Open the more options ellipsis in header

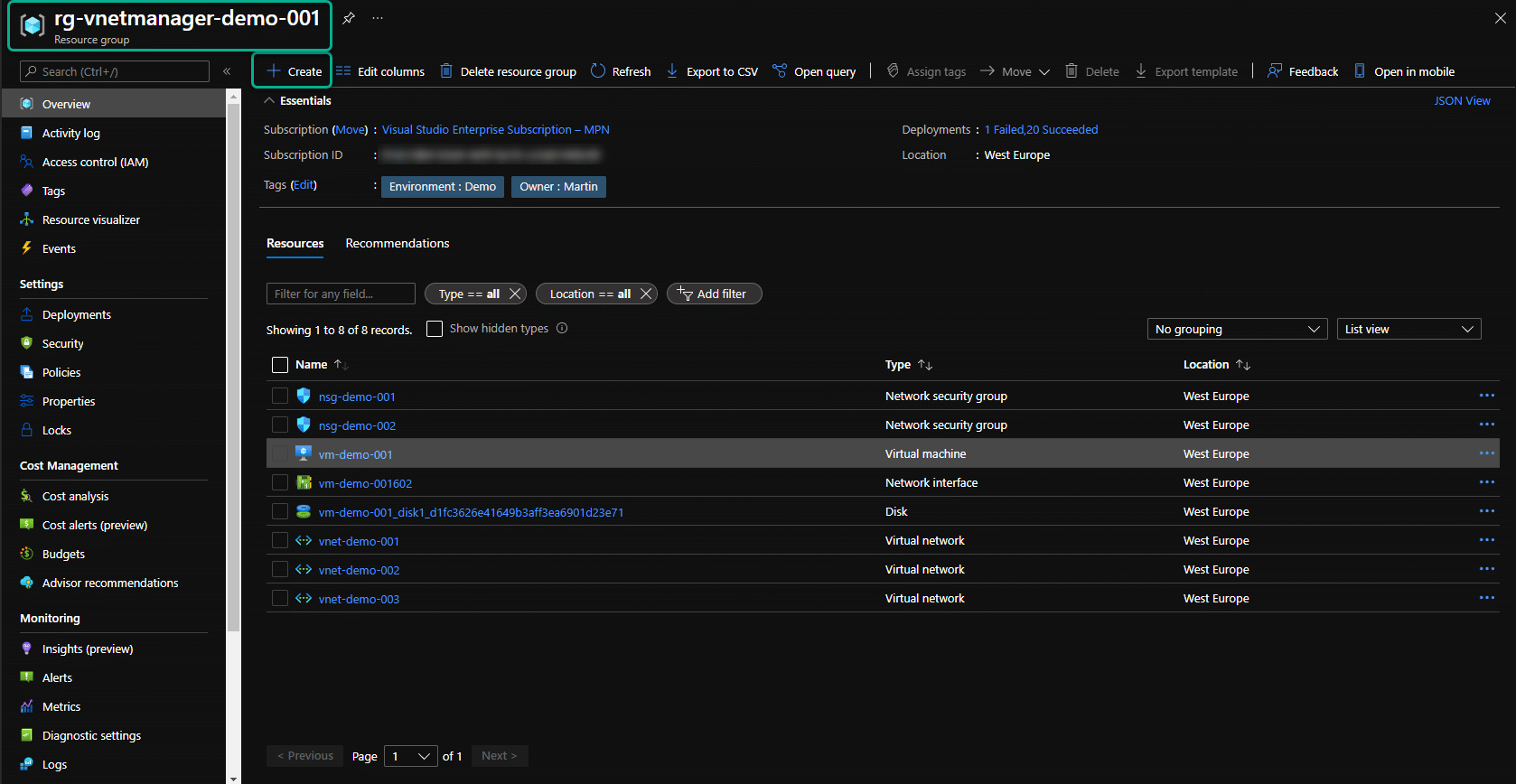point(378,18)
